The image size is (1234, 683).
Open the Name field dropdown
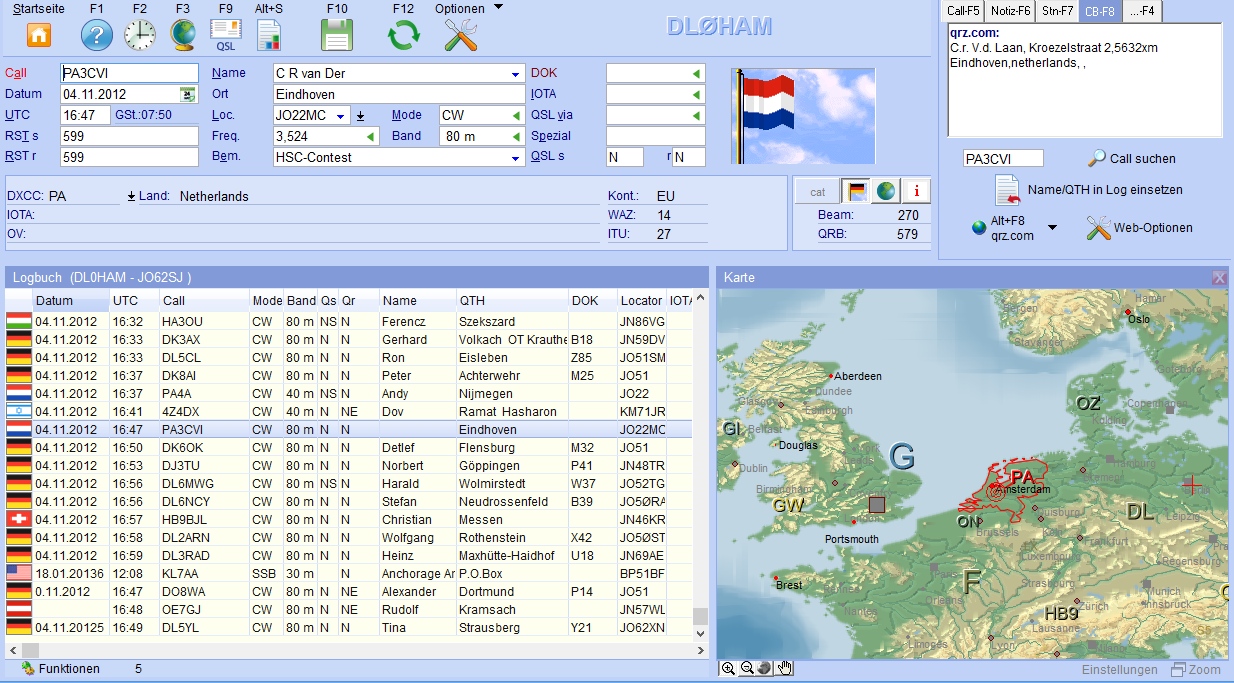pyautogui.click(x=516, y=74)
